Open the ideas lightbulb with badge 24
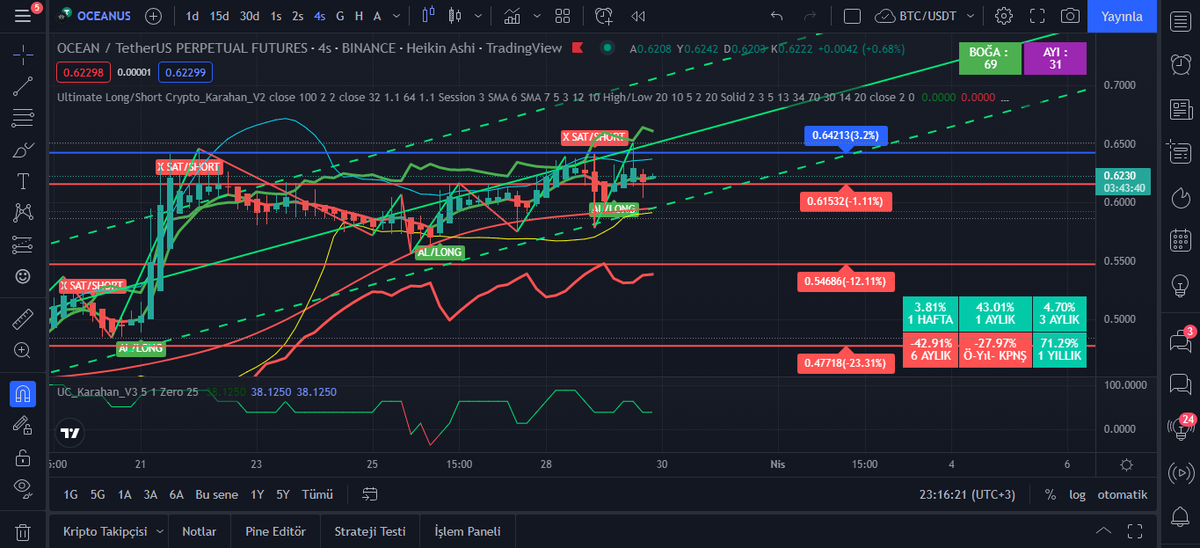Screen dimensions: 1200x548 tap(1180, 428)
